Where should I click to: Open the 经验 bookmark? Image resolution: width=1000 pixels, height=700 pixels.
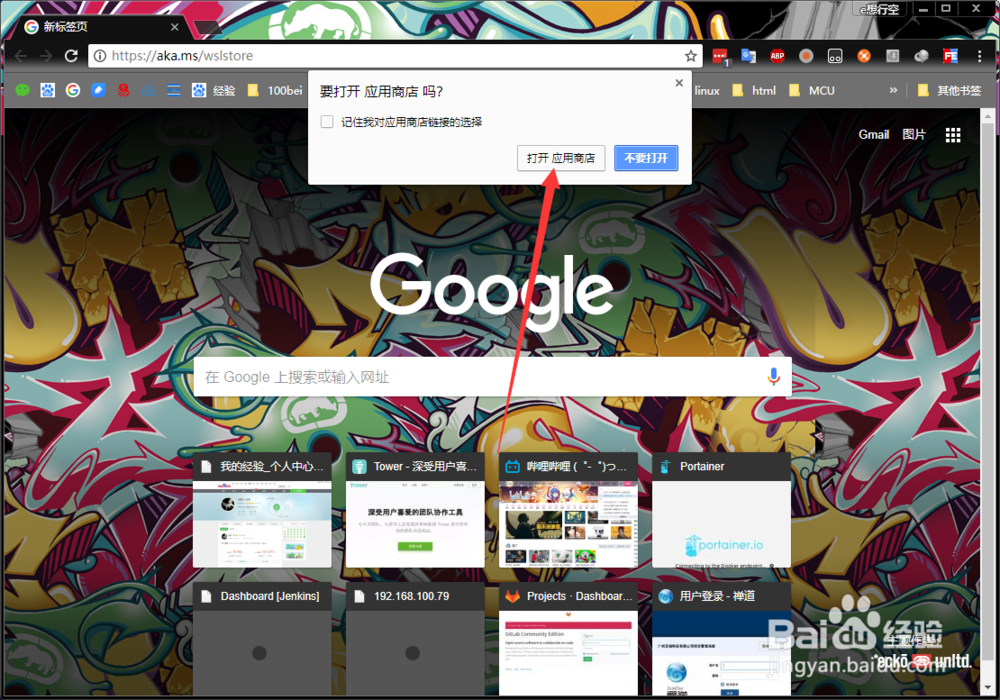(214, 91)
